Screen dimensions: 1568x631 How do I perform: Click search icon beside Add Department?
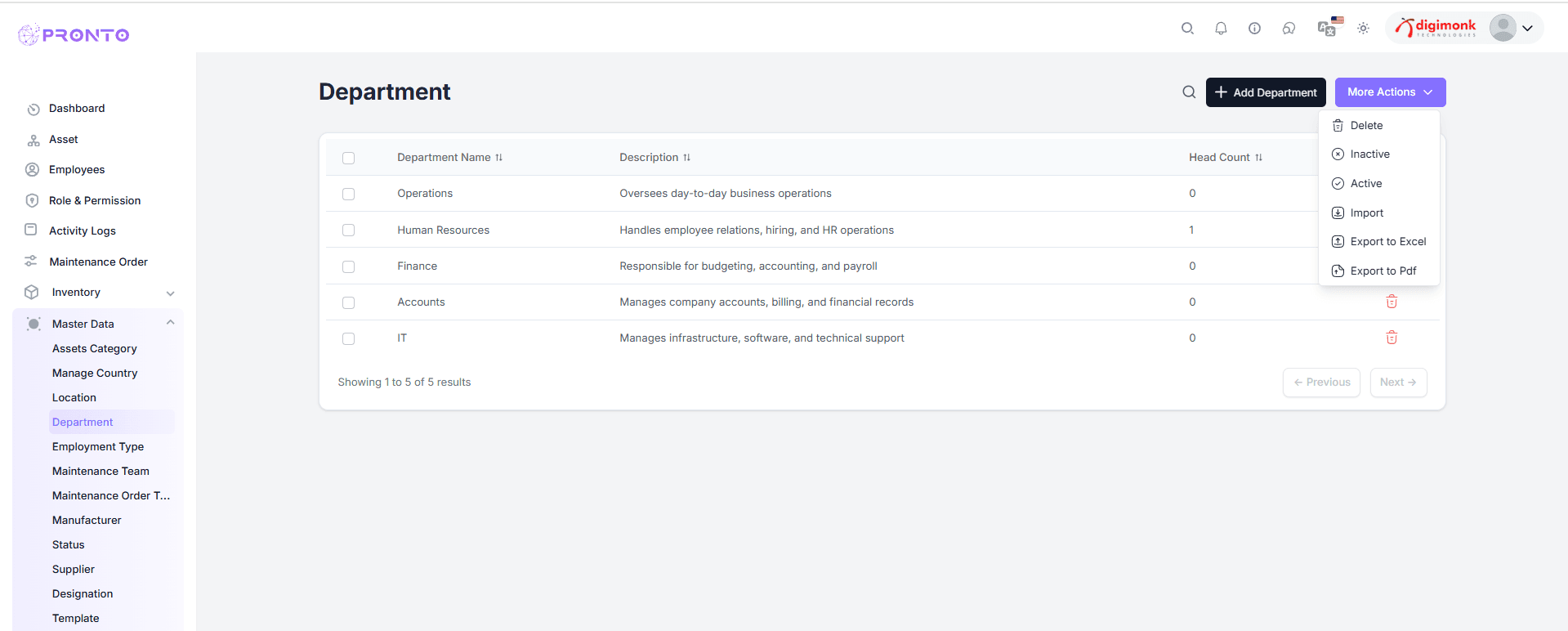[1189, 92]
